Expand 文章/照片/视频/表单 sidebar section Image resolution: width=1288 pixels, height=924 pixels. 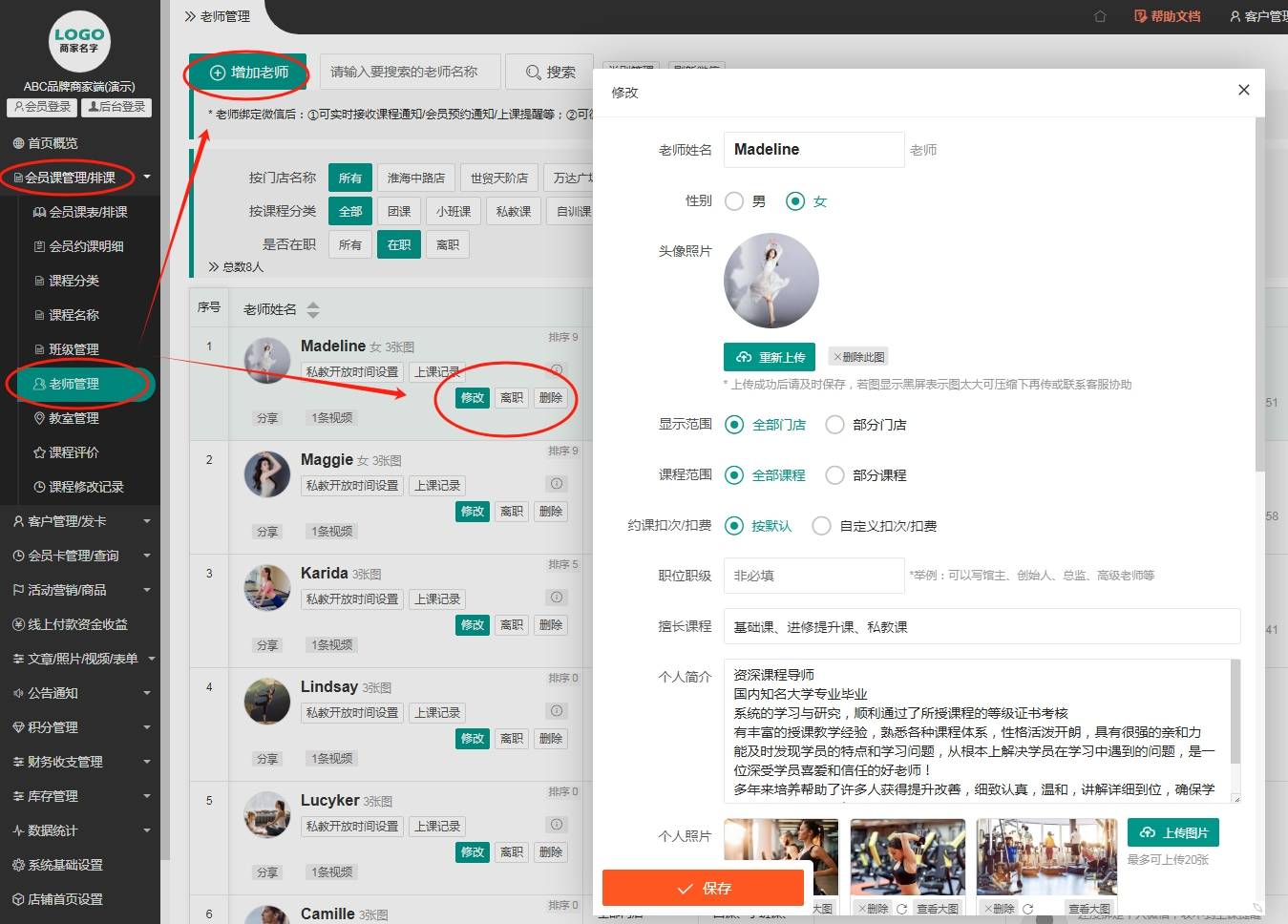coord(80,659)
